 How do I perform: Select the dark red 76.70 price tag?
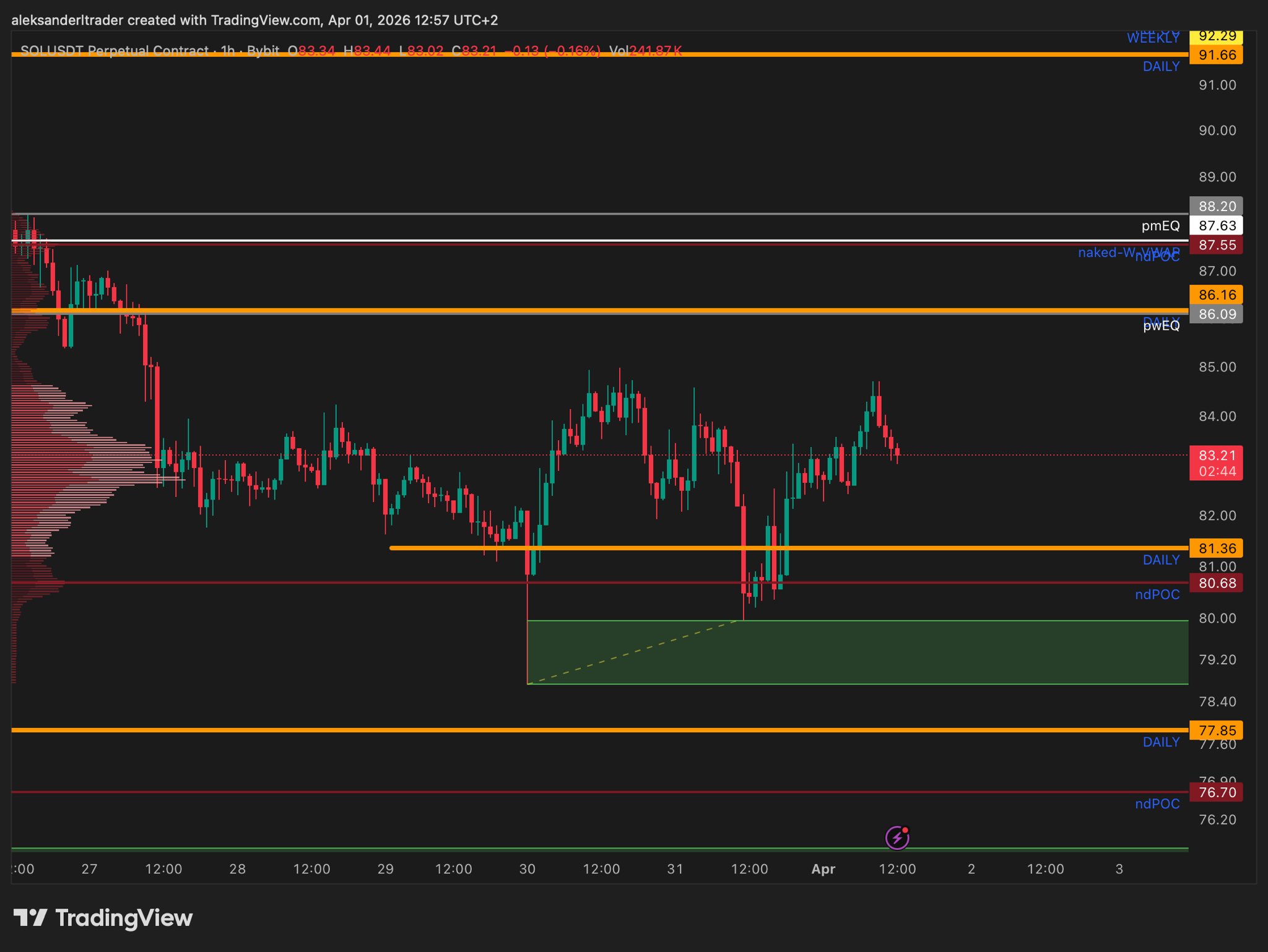[x=1216, y=792]
